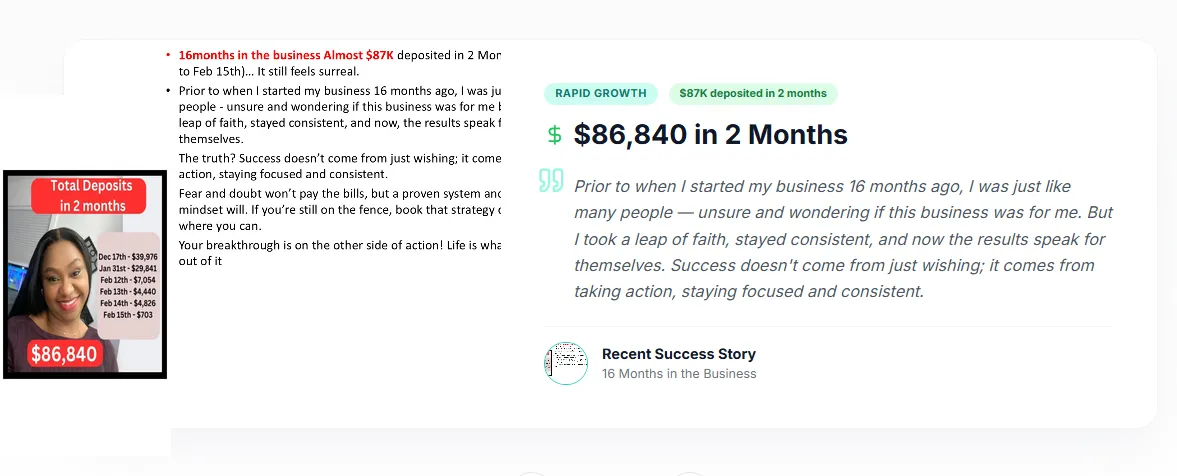Click the green dollar sign icon
Viewport: 1177px width, 476px height.
[554, 135]
